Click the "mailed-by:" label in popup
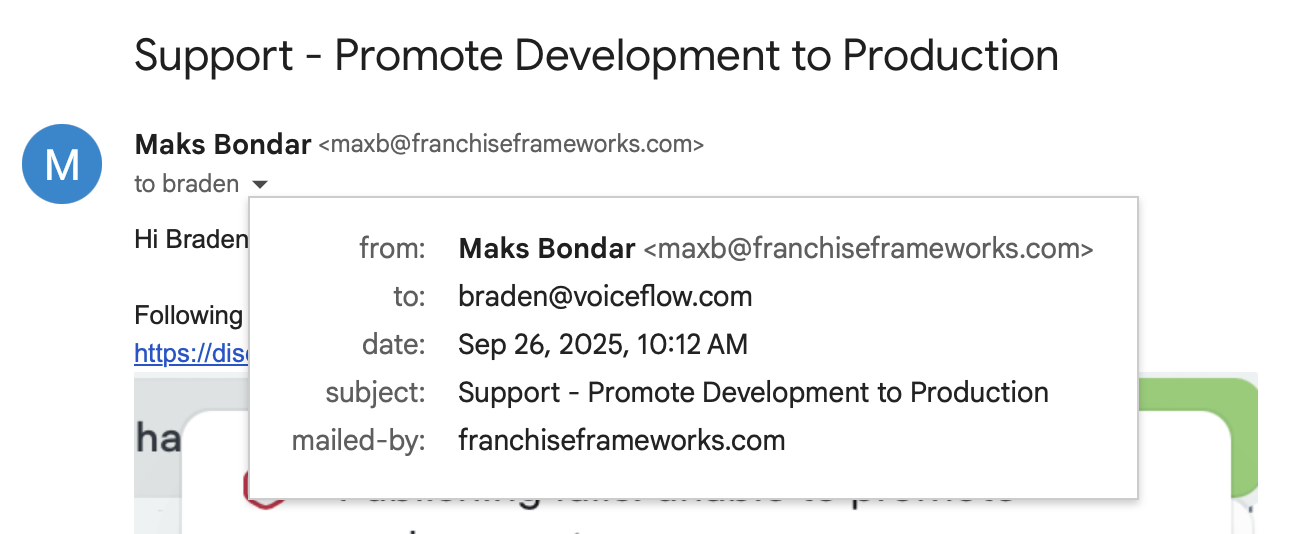Screen dimensions: 1312x534 coord(358,440)
